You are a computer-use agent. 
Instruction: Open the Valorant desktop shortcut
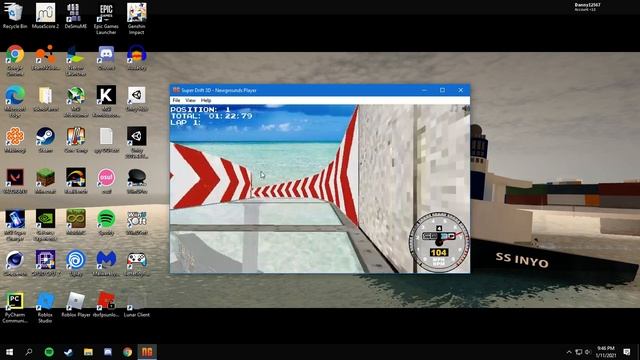[15, 181]
